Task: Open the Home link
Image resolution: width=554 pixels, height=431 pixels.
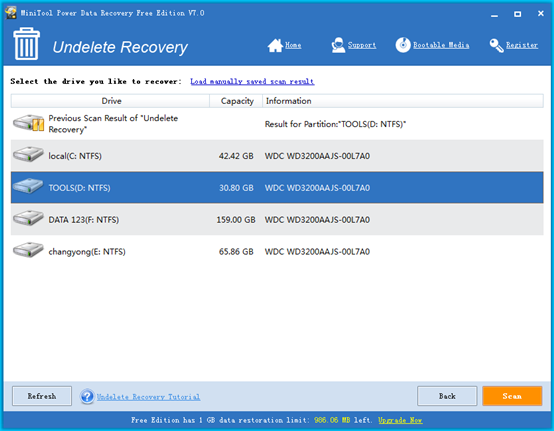Action: [x=293, y=45]
